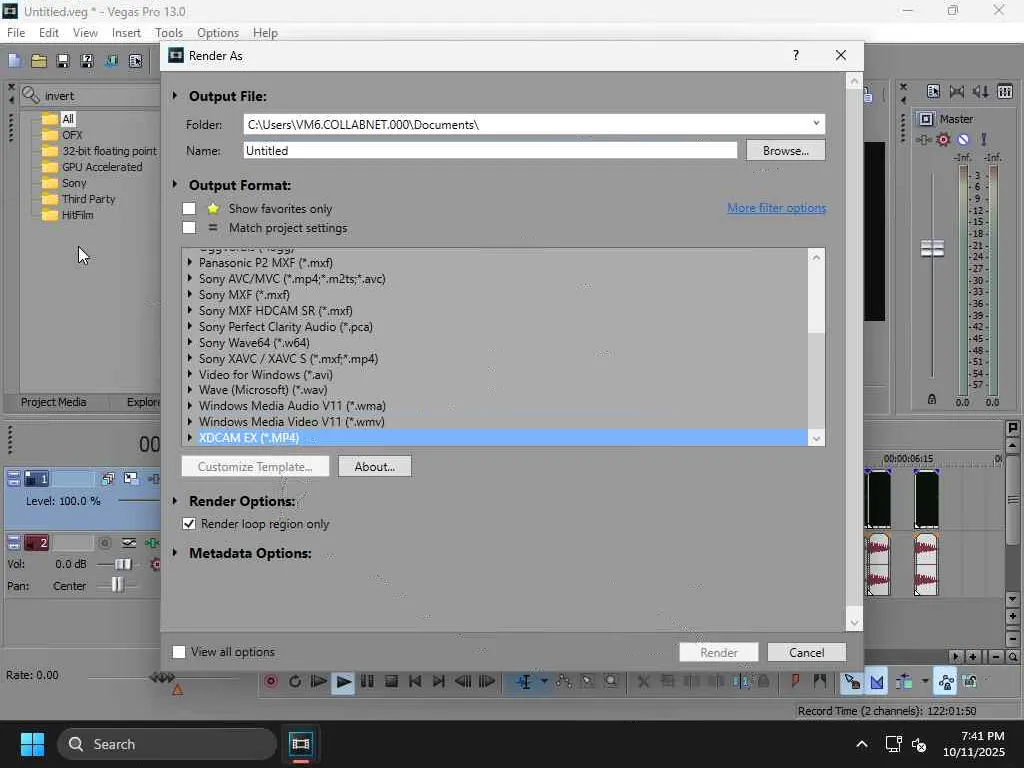Screen dimensions: 1024x768
Task: Click the Go to Start transport icon
Action: (415, 682)
